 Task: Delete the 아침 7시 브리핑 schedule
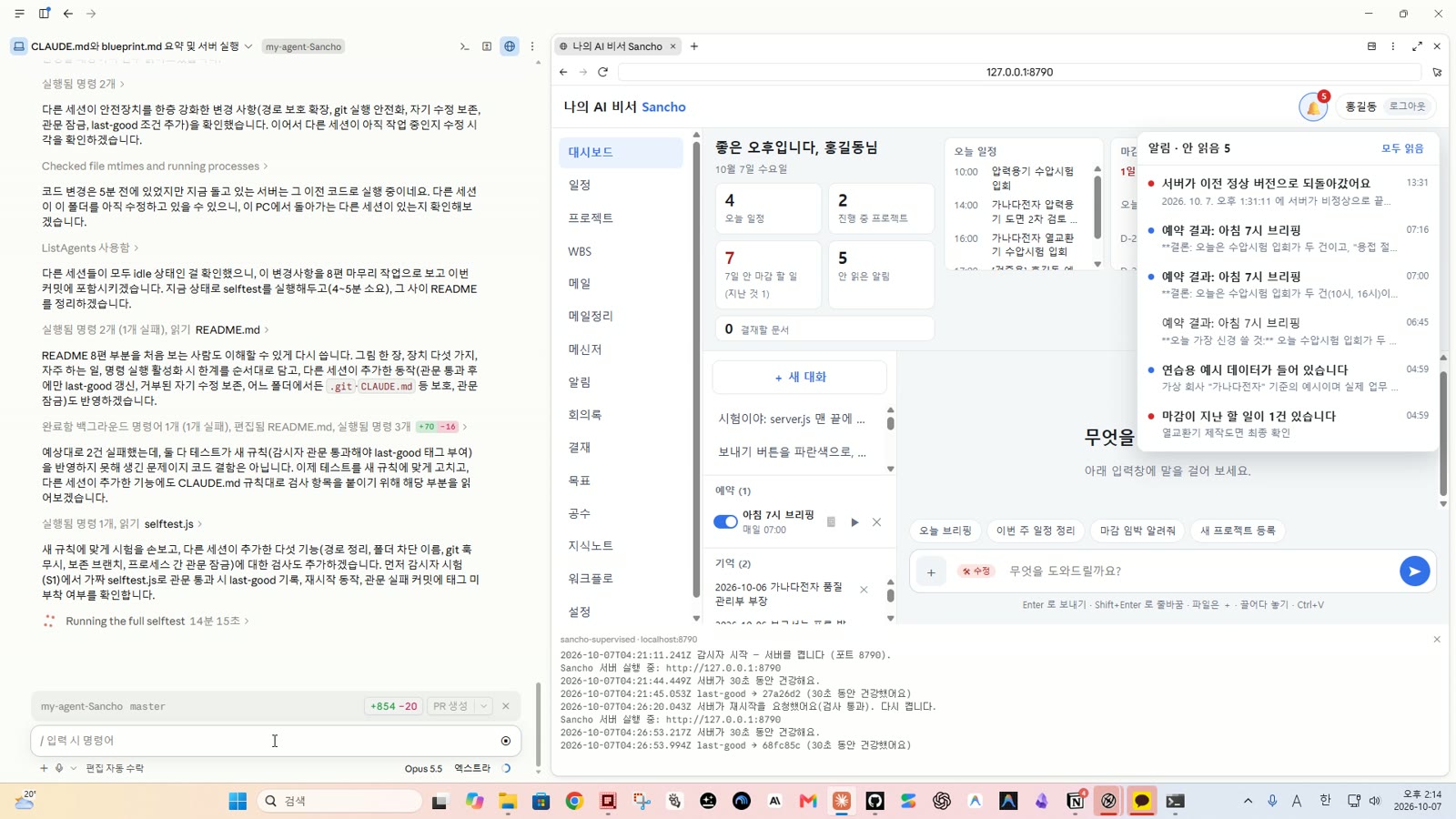click(x=876, y=522)
